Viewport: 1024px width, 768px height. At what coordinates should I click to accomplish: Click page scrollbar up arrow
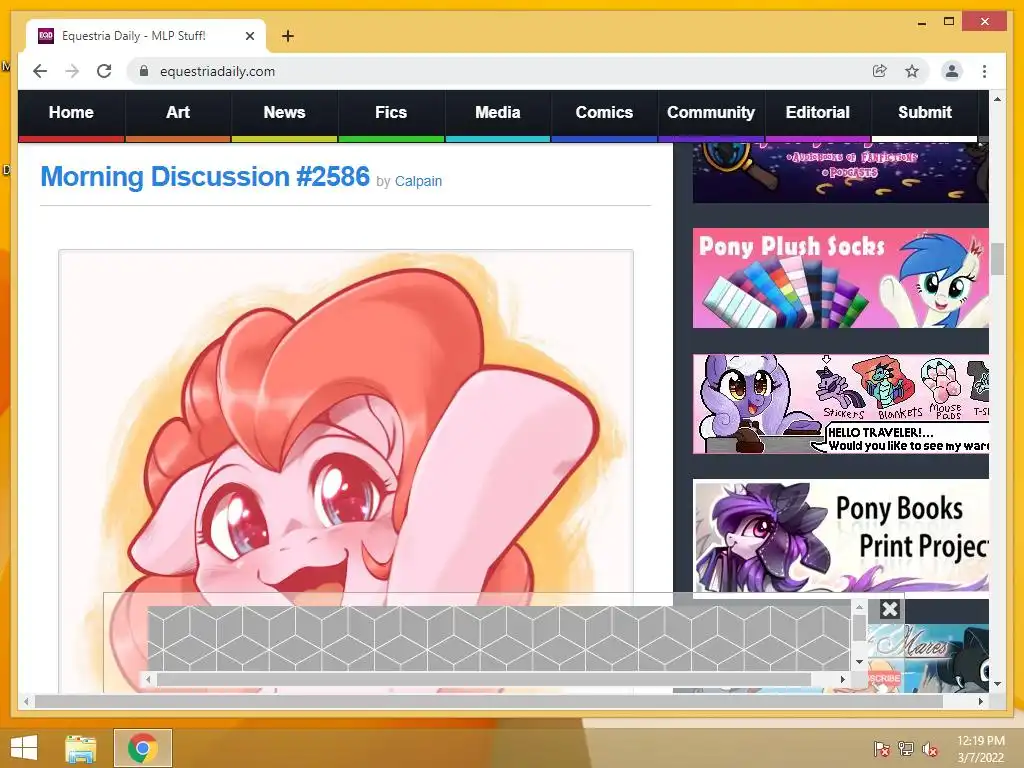[x=997, y=99]
